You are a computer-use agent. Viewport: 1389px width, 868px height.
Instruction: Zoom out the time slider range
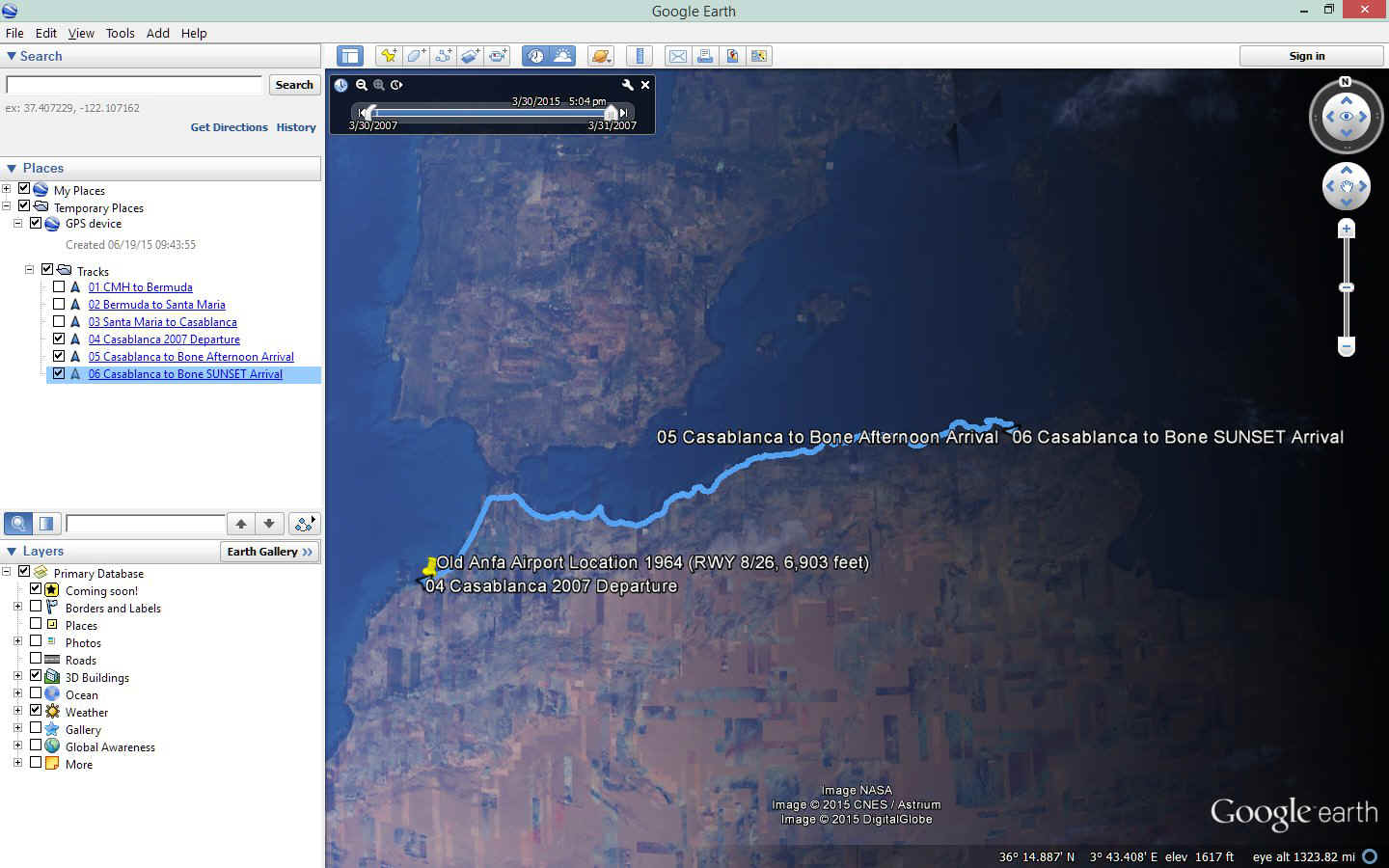point(361,85)
